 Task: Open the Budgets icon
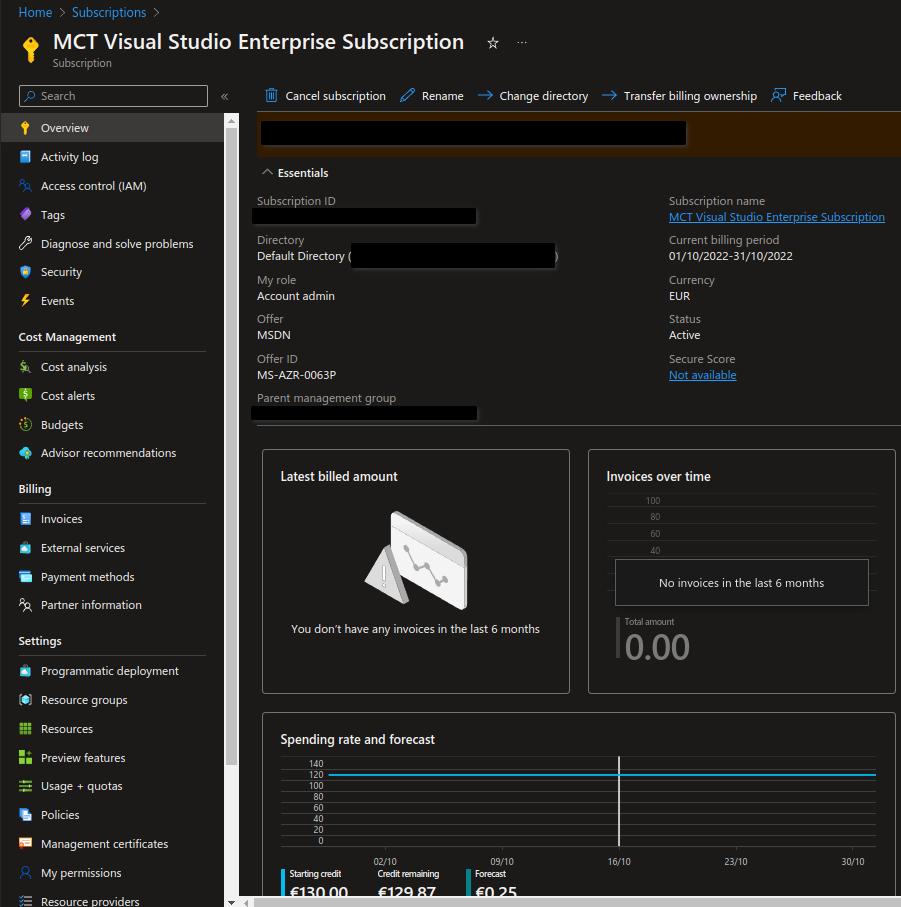click(x=25, y=425)
